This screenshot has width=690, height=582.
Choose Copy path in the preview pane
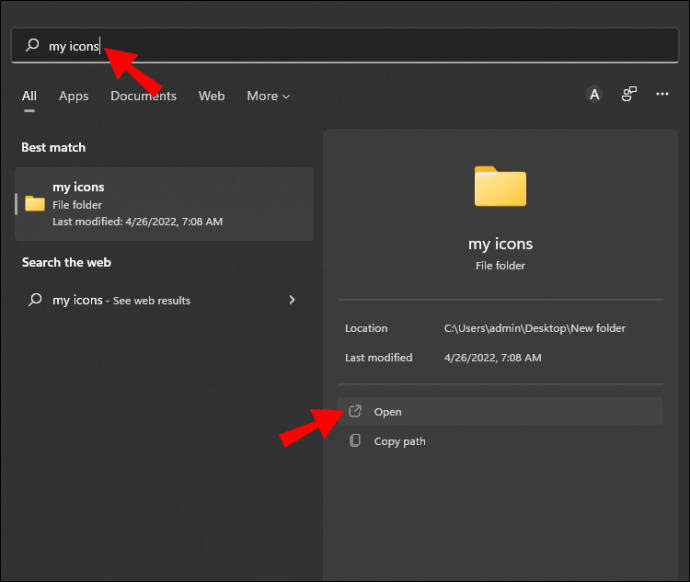399,441
